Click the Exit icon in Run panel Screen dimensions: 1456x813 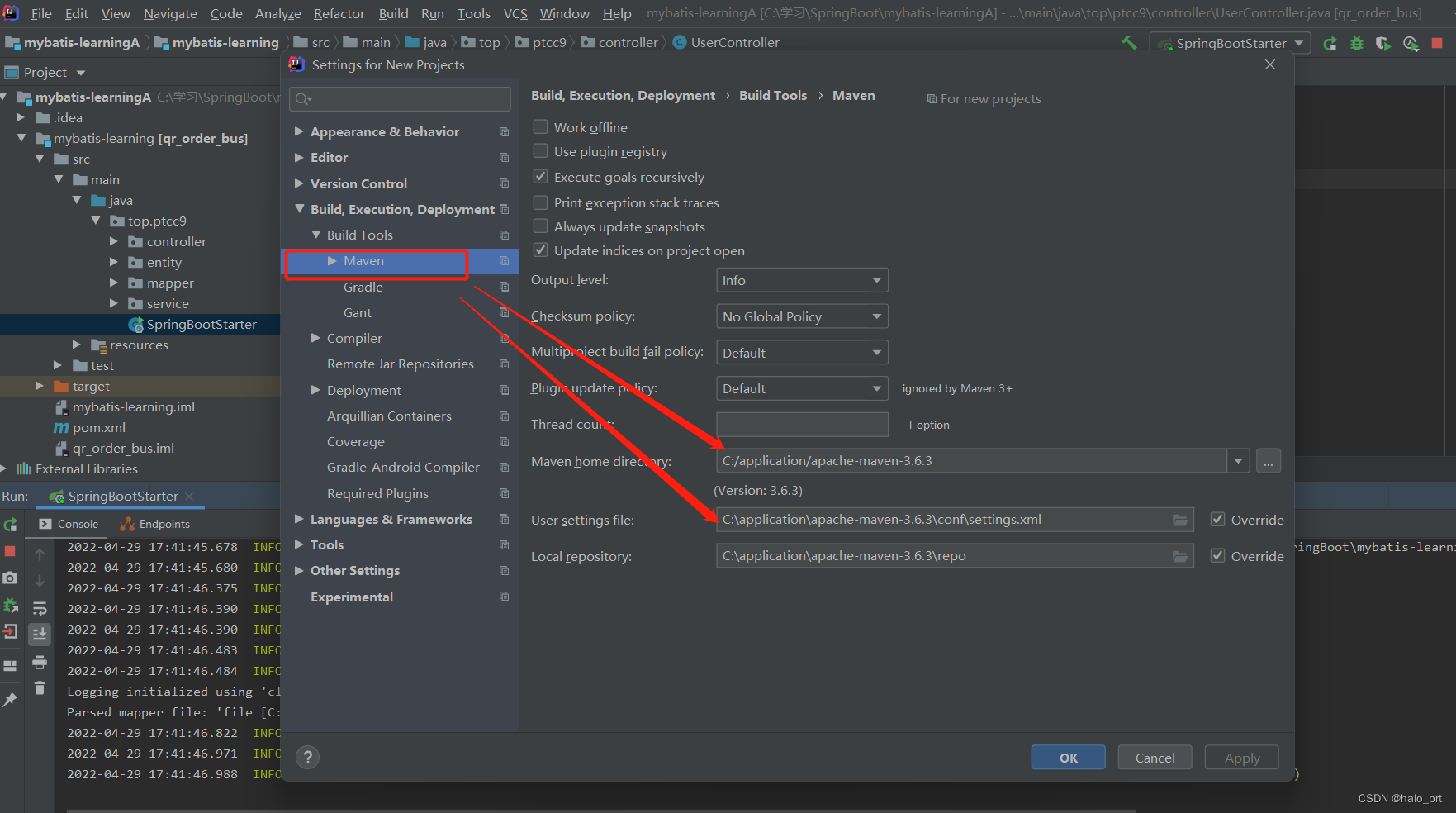click(11, 632)
